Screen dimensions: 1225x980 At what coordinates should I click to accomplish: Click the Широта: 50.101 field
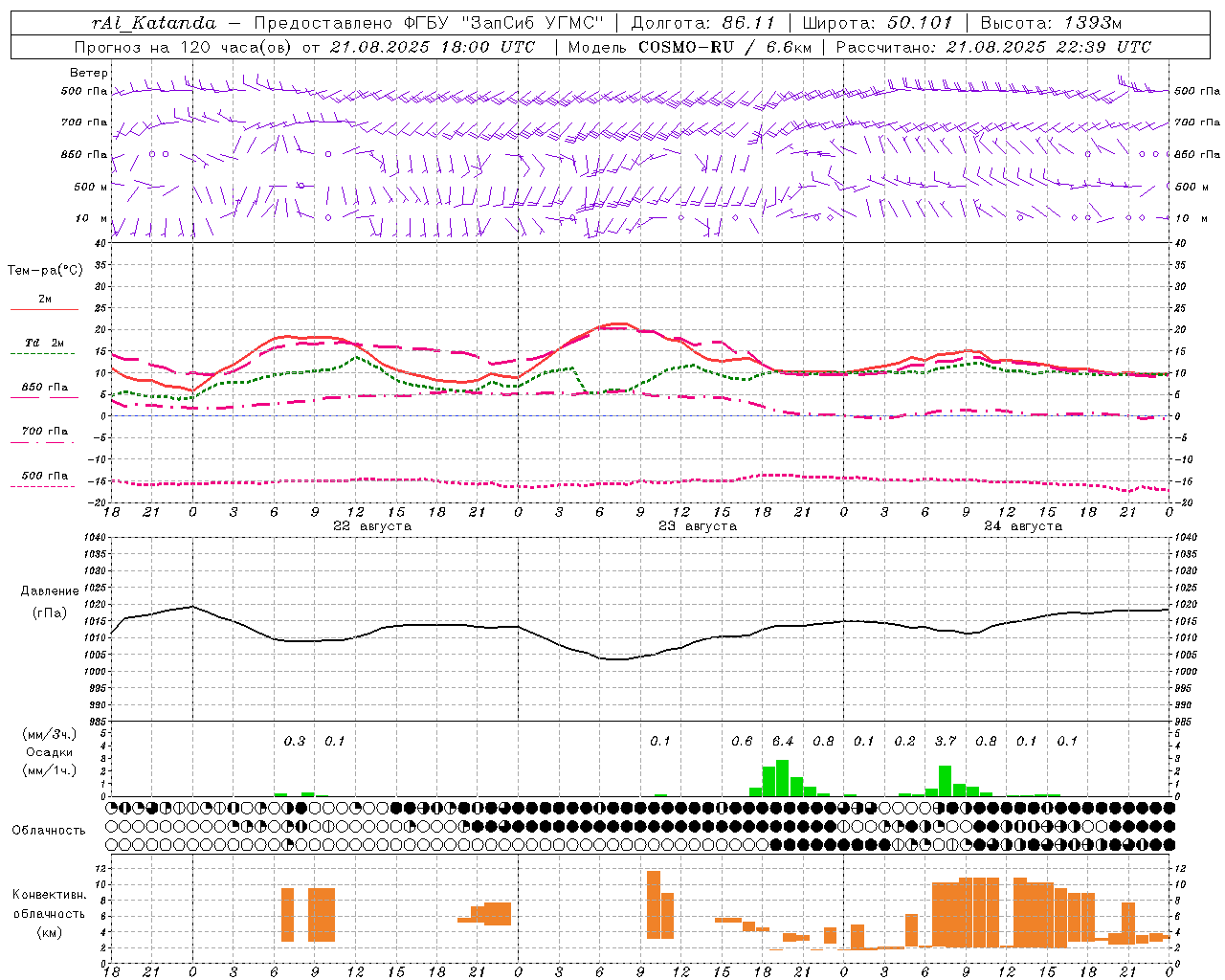click(876, 23)
